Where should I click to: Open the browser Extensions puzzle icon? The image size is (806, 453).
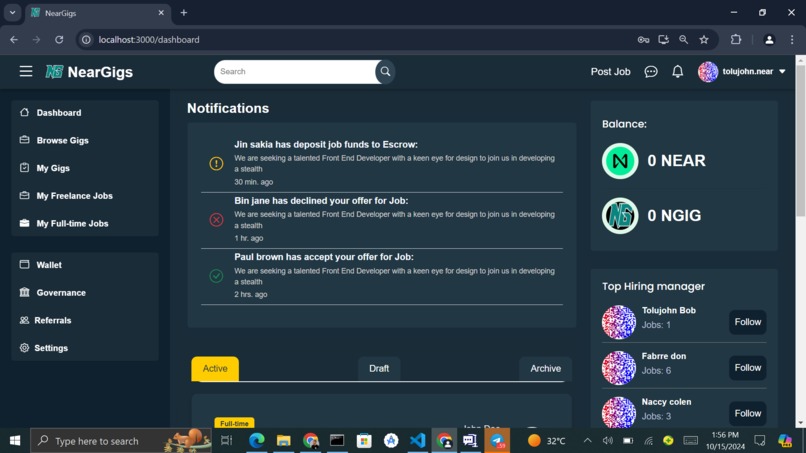(736, 40)
